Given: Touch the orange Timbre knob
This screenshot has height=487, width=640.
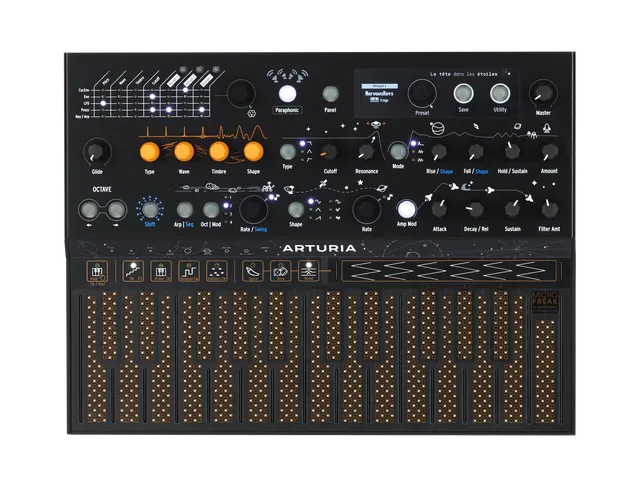Looking at the screenshot, I should click(219, 151).
